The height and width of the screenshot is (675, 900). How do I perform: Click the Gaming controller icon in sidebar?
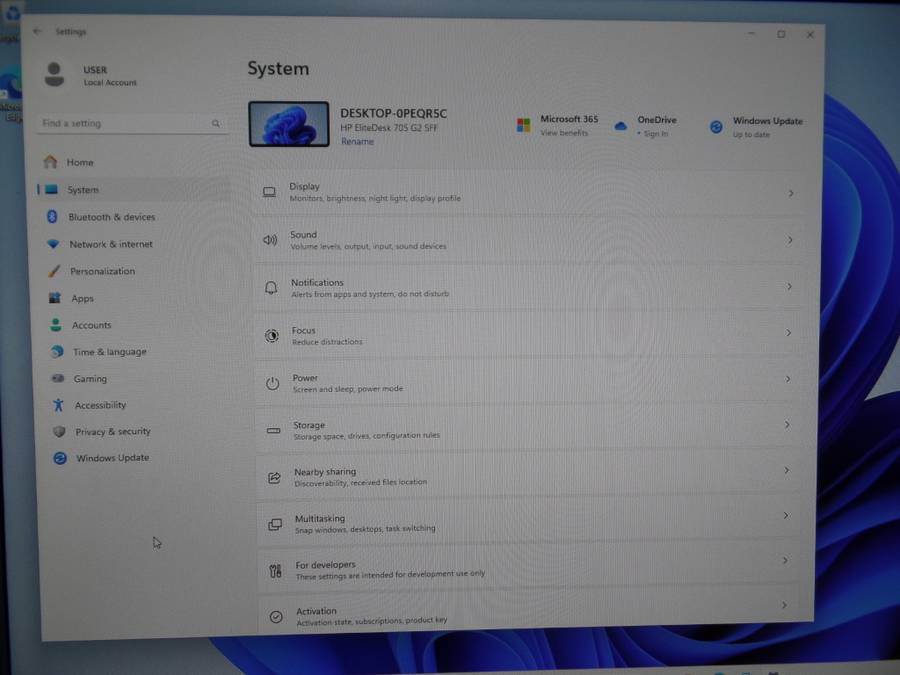[x=57, y=379]
